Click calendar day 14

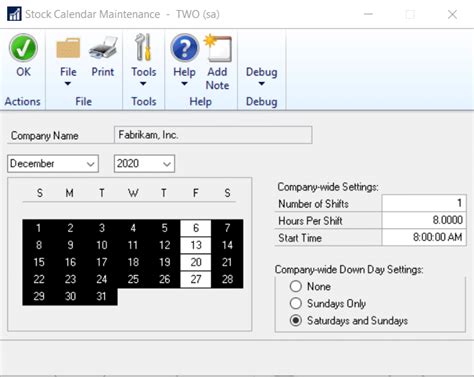click(x=227, y=245)
